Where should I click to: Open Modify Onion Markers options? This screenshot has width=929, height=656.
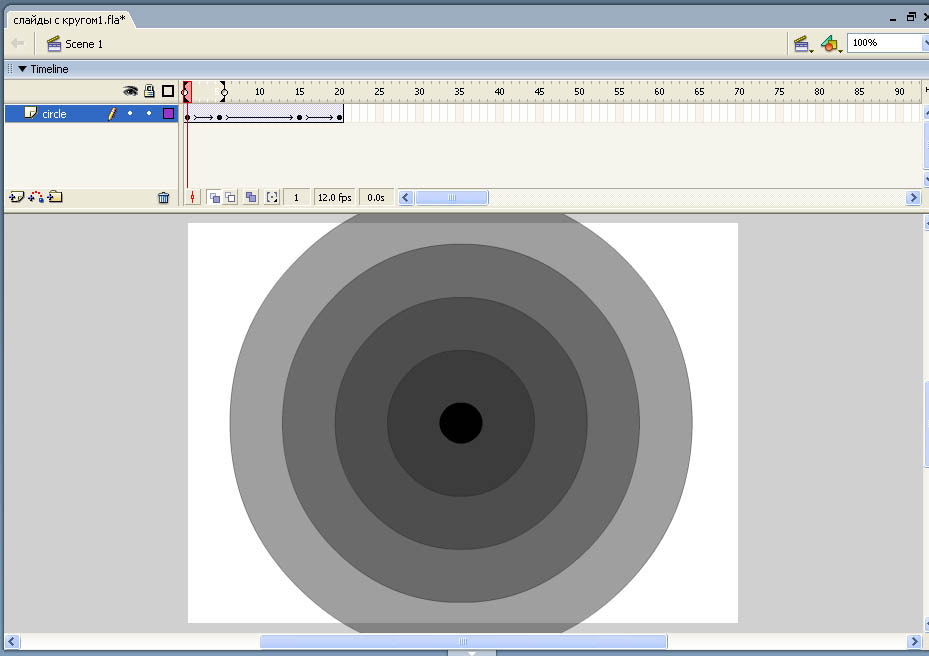point(271,198)
